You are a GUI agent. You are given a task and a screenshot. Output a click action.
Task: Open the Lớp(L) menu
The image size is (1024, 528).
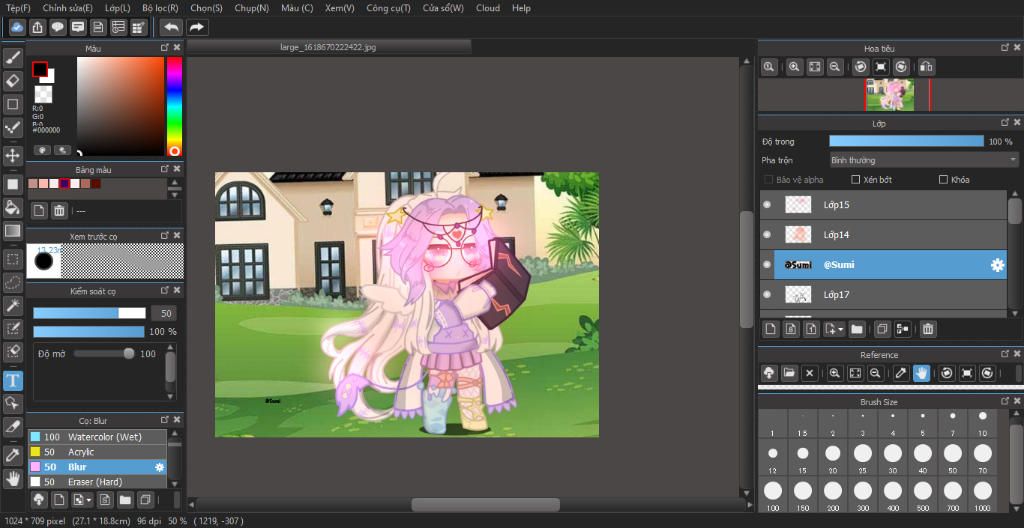(x=118, y=8)
